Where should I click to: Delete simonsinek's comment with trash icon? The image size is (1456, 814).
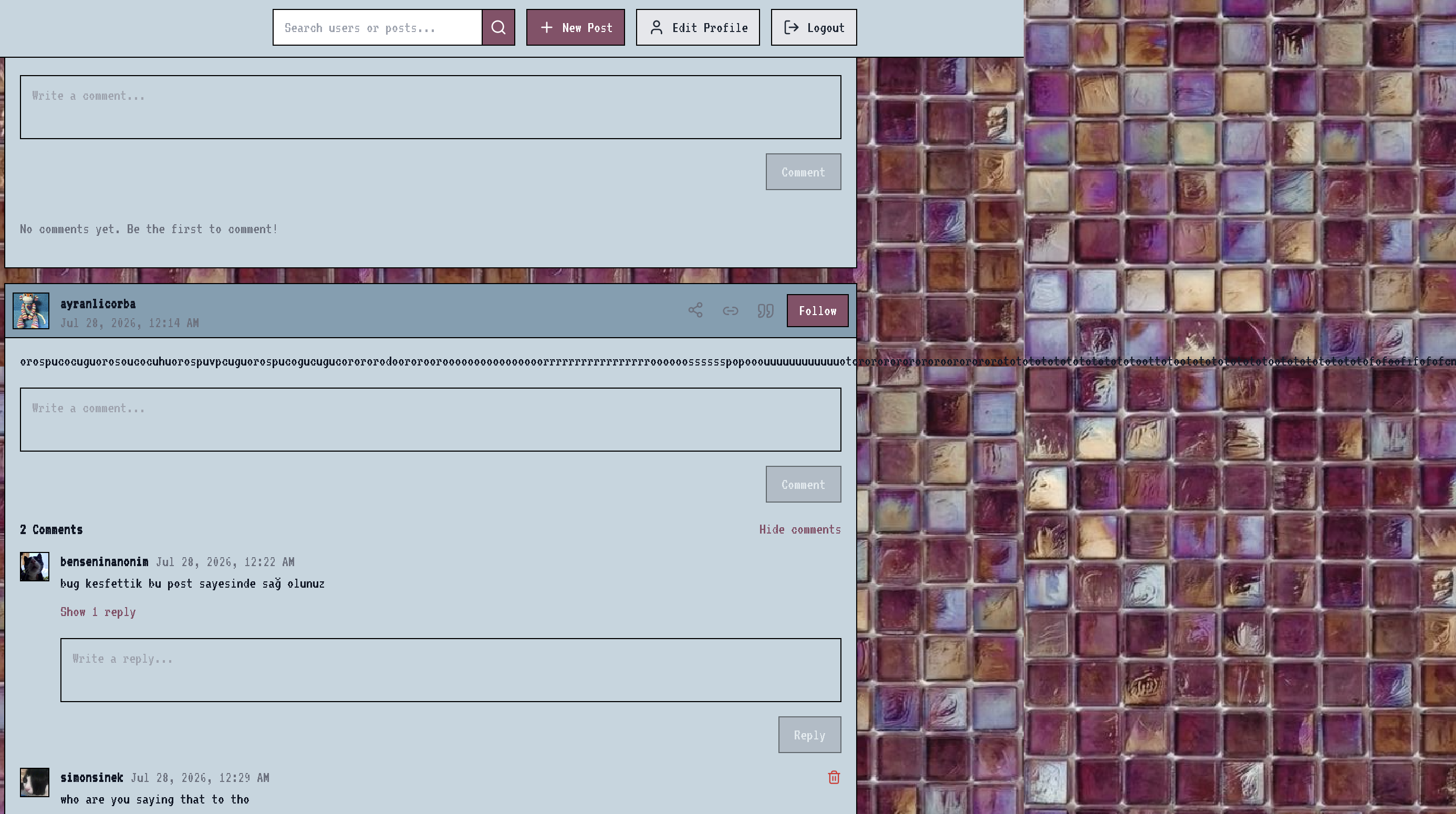coord(834,777)
